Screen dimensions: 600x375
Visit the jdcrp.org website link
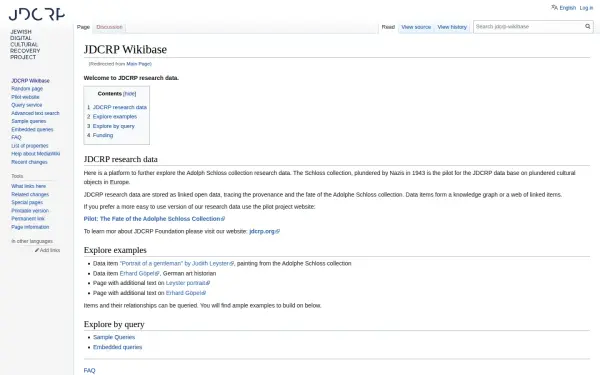(264, 232)
